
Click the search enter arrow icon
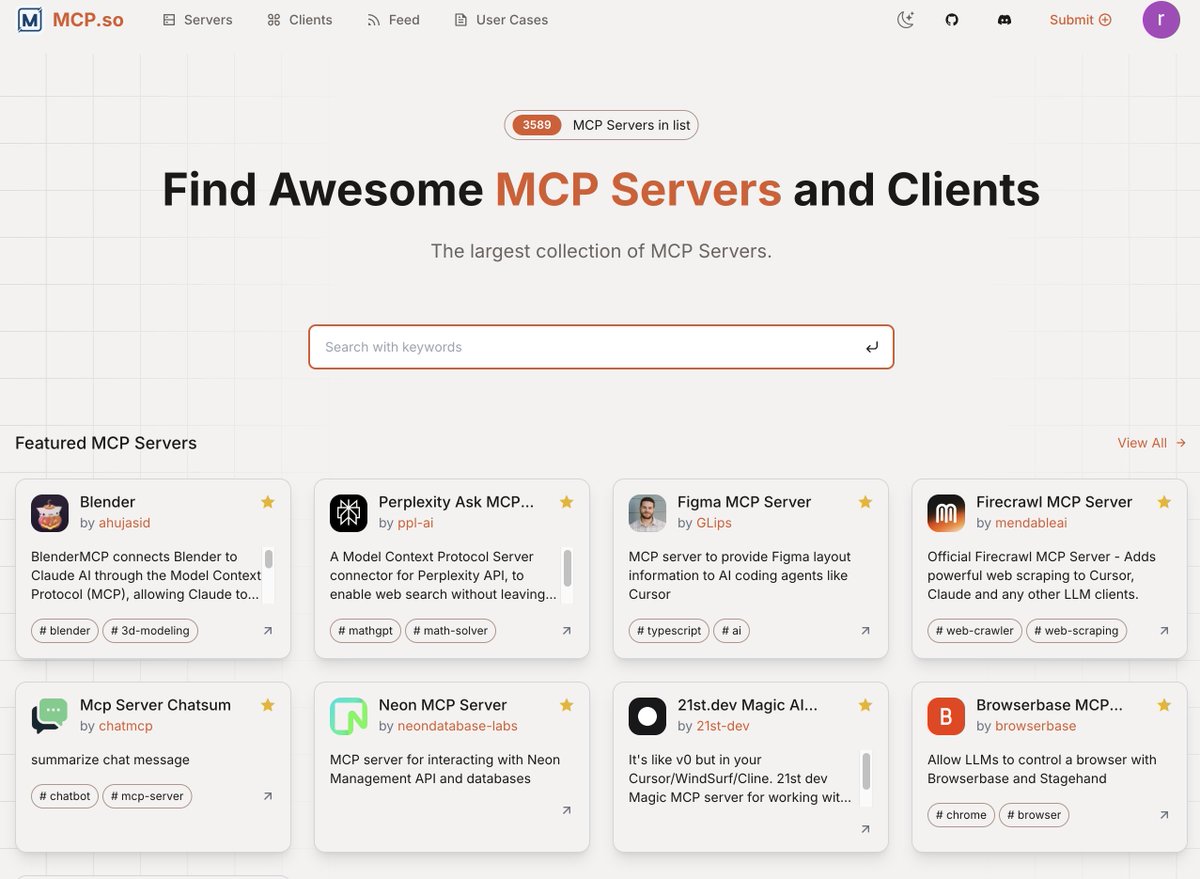pos(872,347)
